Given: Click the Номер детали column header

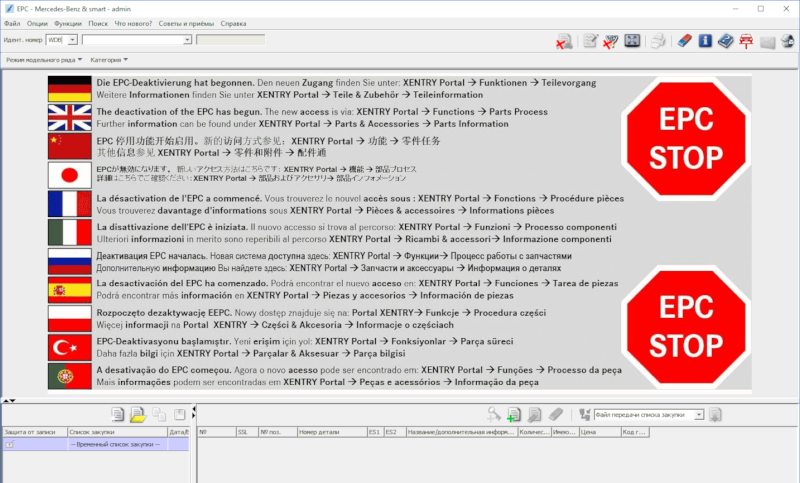Looking at the screenshot, I should (332, 432).
